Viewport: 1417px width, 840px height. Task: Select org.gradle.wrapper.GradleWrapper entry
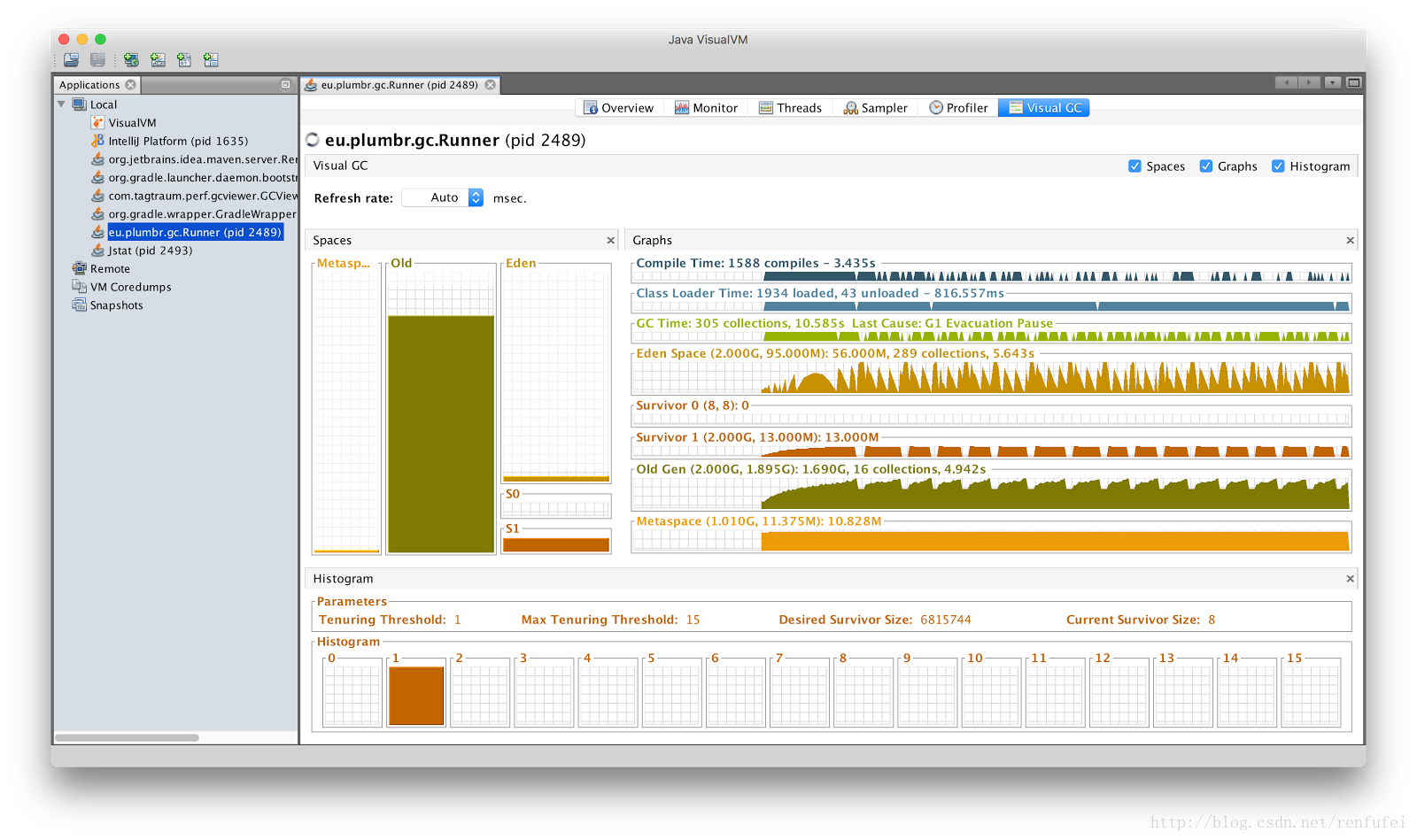pyautogui.click(x=203, y=214)
